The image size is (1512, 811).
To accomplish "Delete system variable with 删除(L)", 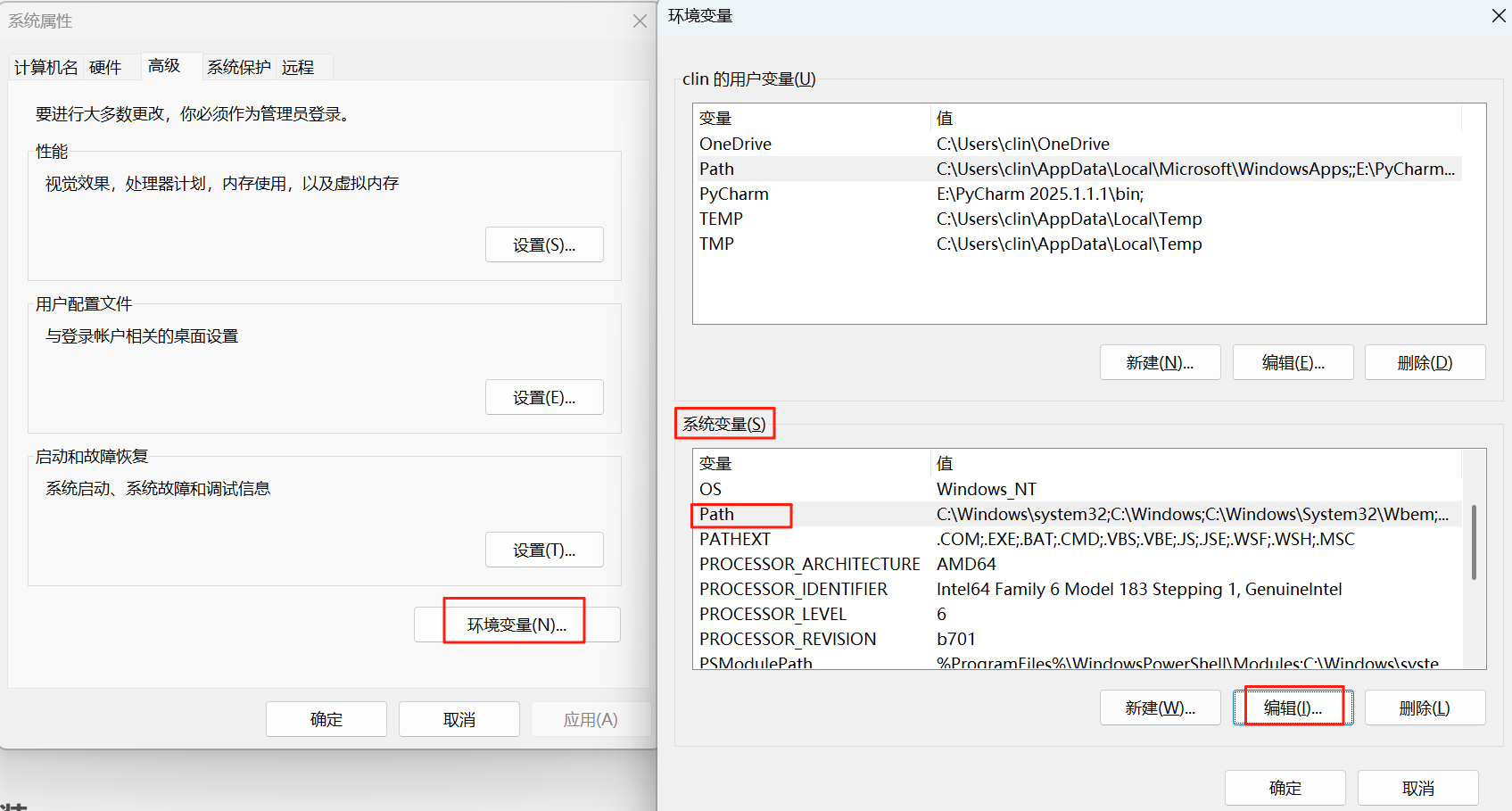I will tap(1425, 708).
